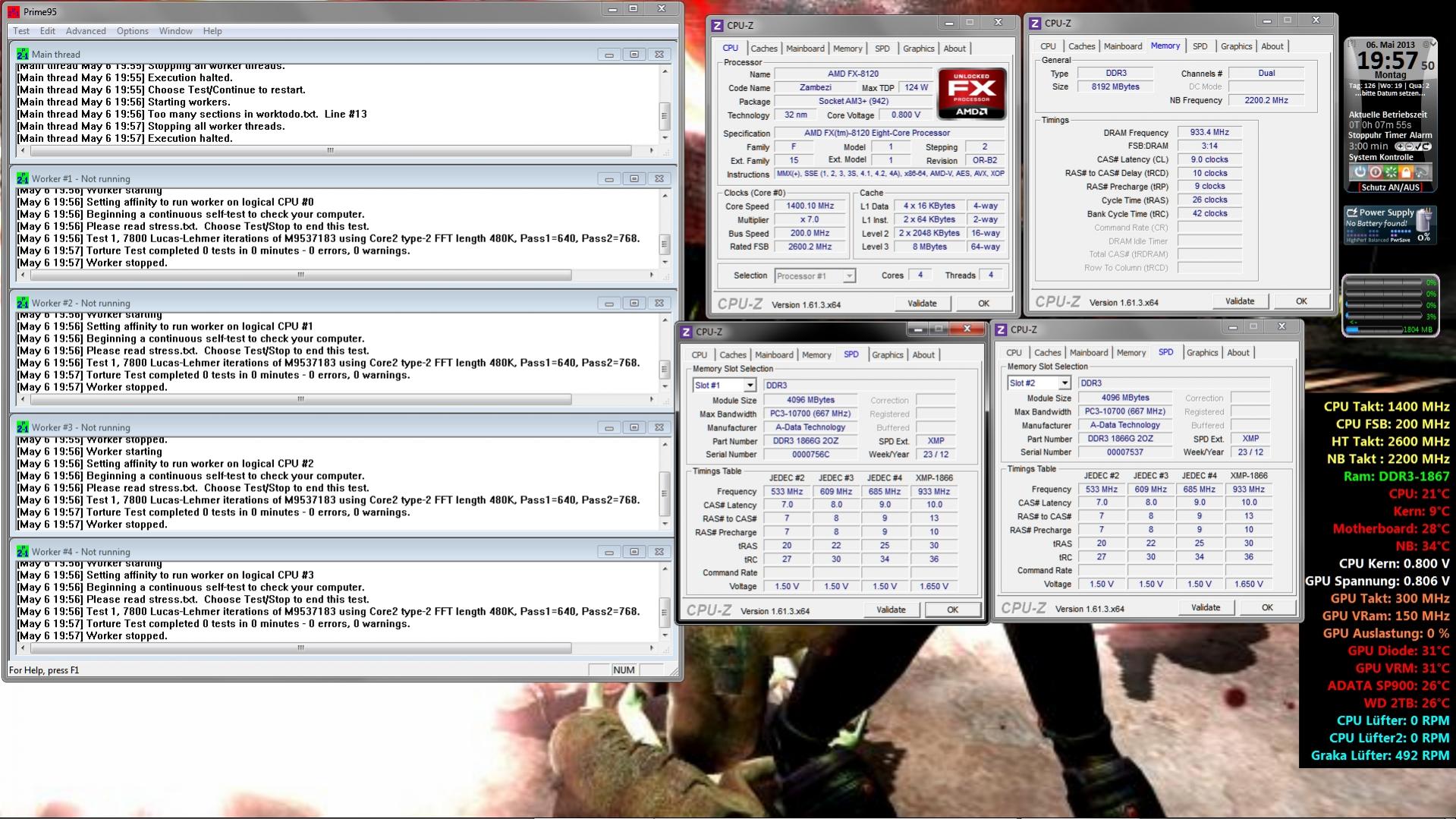Click the Main thread vertical scrollbar down arrow

point(665,137)
